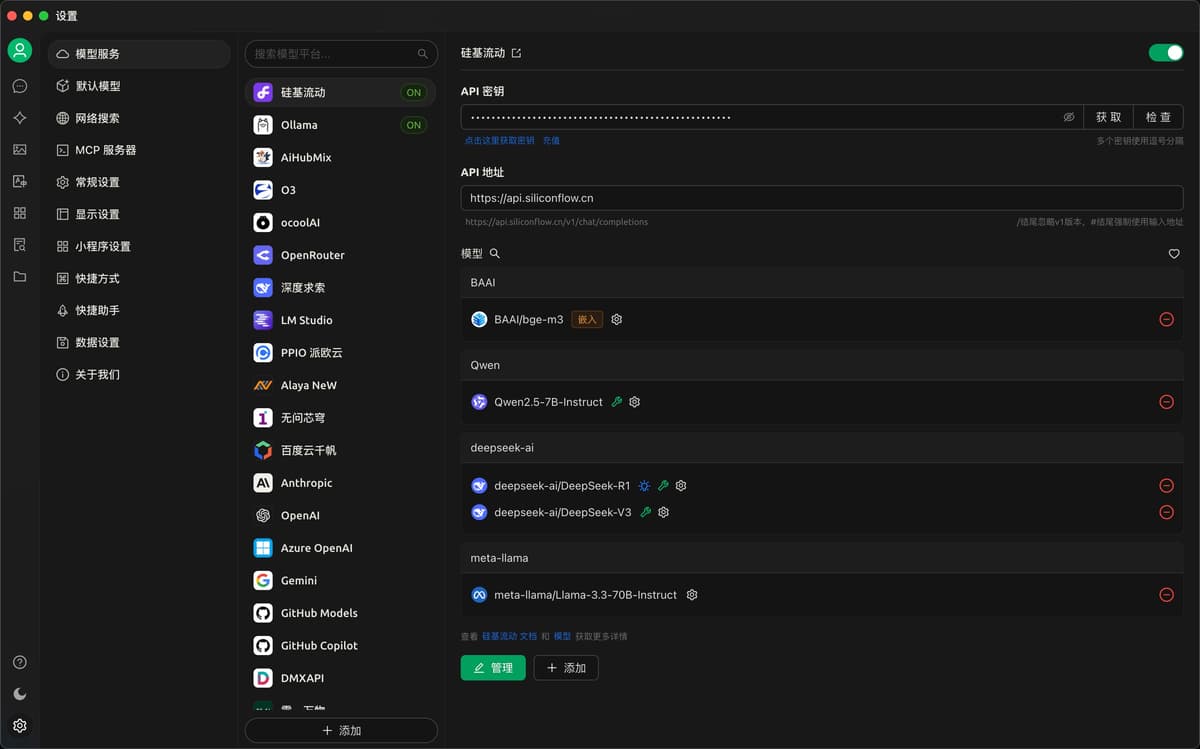Follow the 点击这里获取密钥 link
The image size is (1200, 749).
(x=499, y=141)
